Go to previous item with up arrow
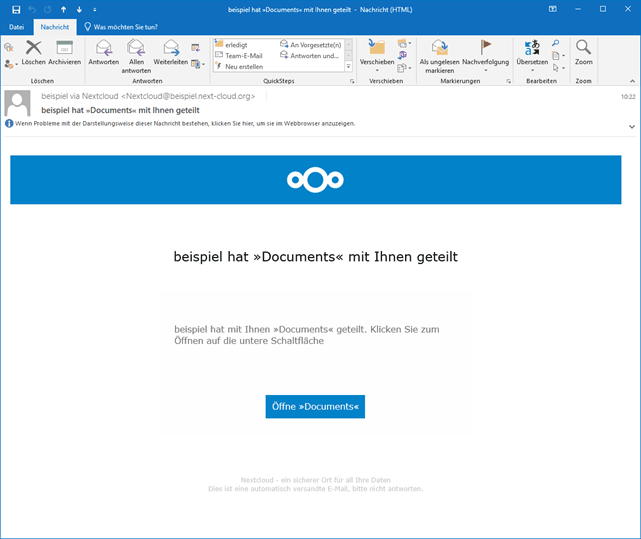 63,9
